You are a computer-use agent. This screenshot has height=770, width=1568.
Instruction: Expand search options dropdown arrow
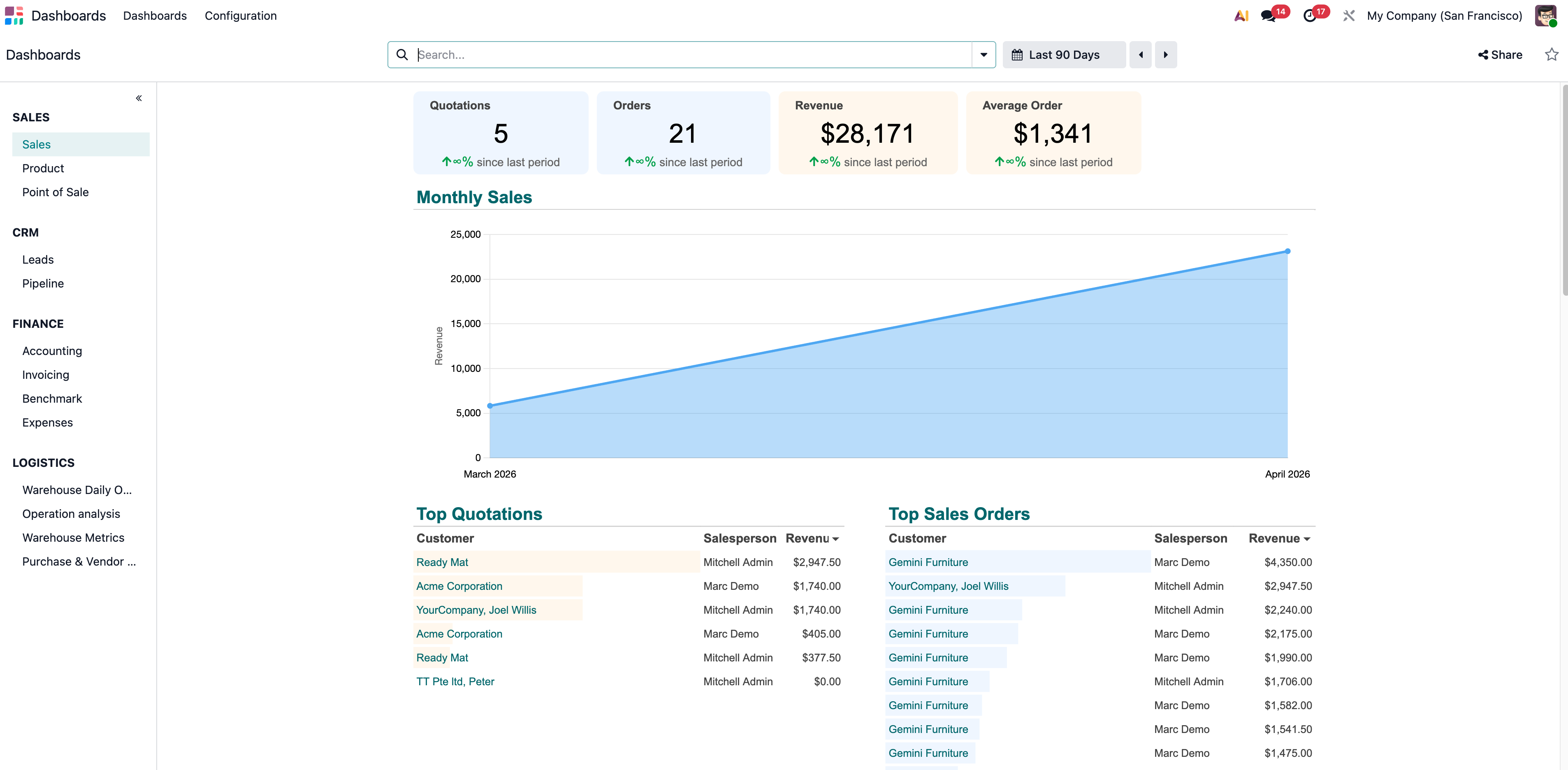[983, 55]
